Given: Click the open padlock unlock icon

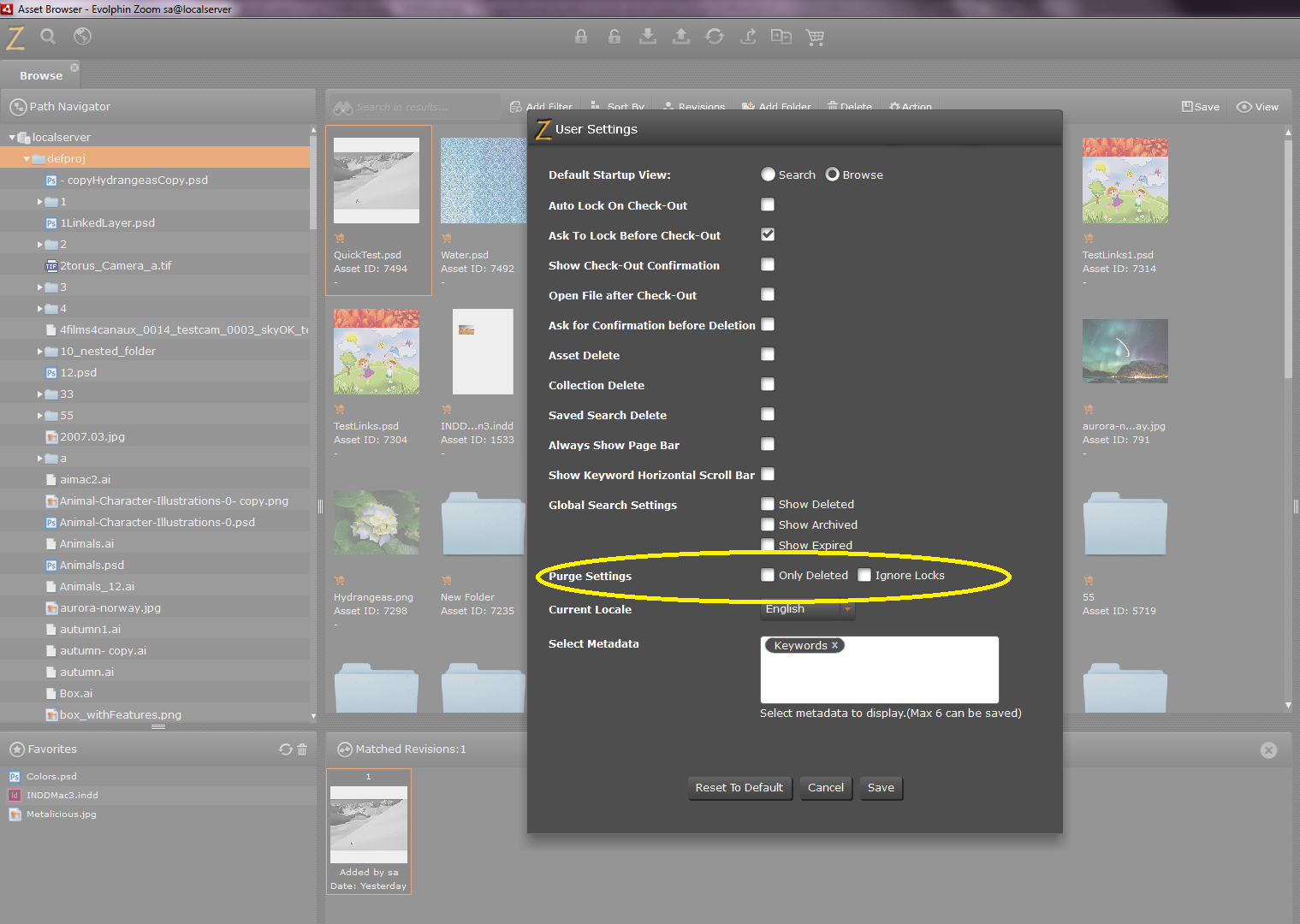Looking at the screenshot, I should tap(614, 36).
